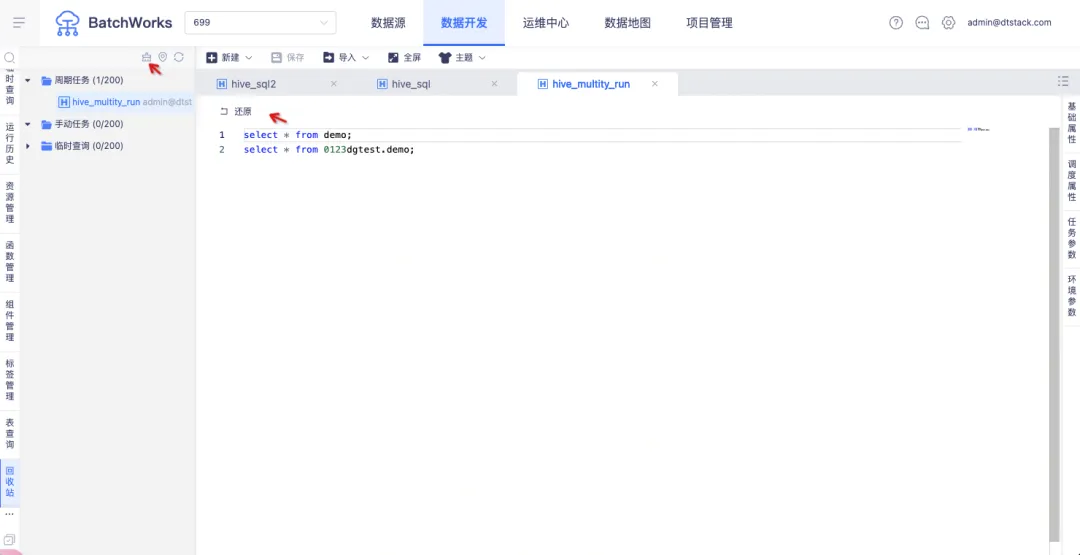Open the settings gear icon
Screen dimensions: 1080x555
point(948,23)
